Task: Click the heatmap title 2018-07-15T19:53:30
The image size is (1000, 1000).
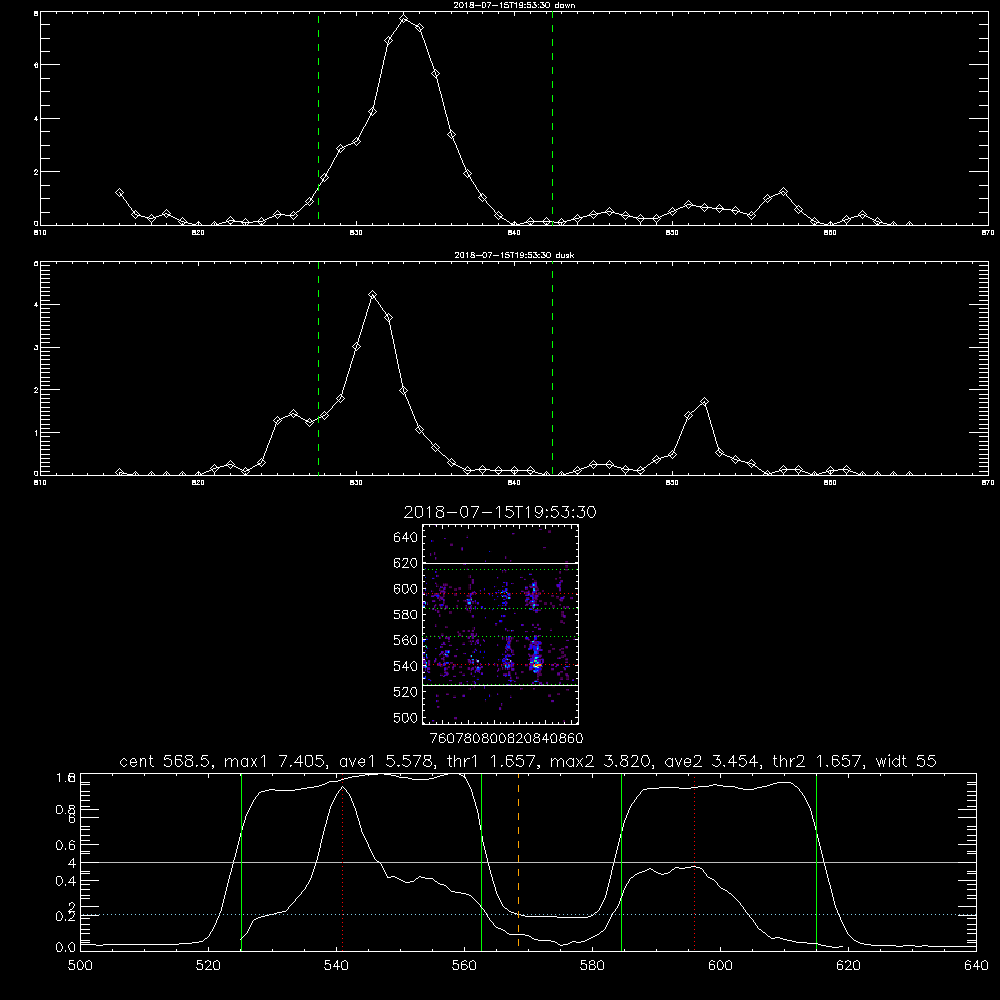Action: 500,512
